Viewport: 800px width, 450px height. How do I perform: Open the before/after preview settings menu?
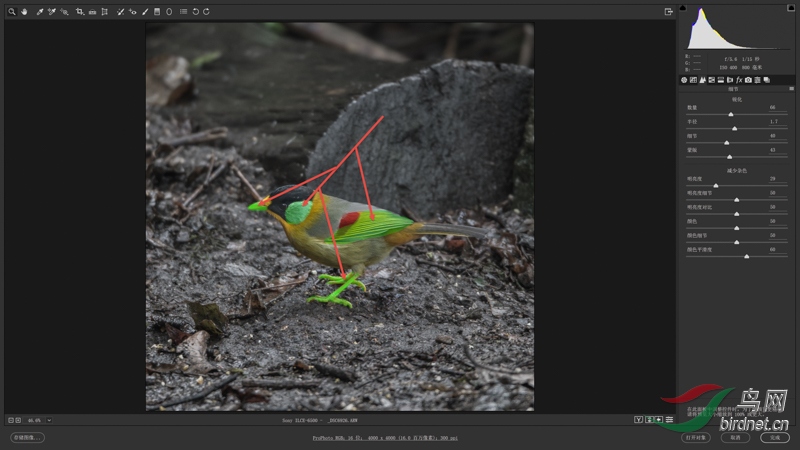(x=669, y=420)
